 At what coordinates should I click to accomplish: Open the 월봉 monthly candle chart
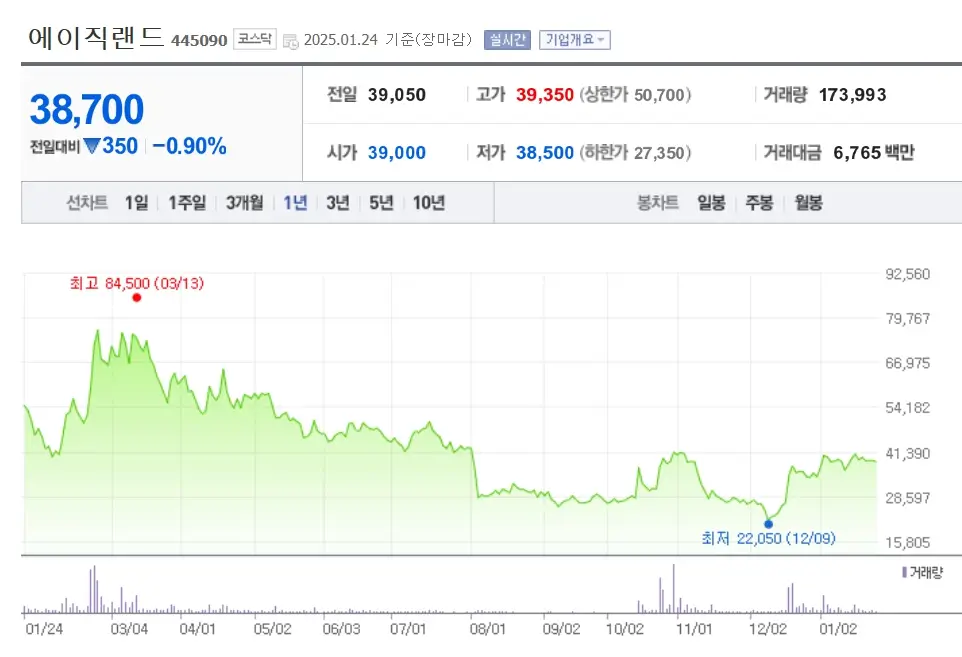click(x=808, y=202)
